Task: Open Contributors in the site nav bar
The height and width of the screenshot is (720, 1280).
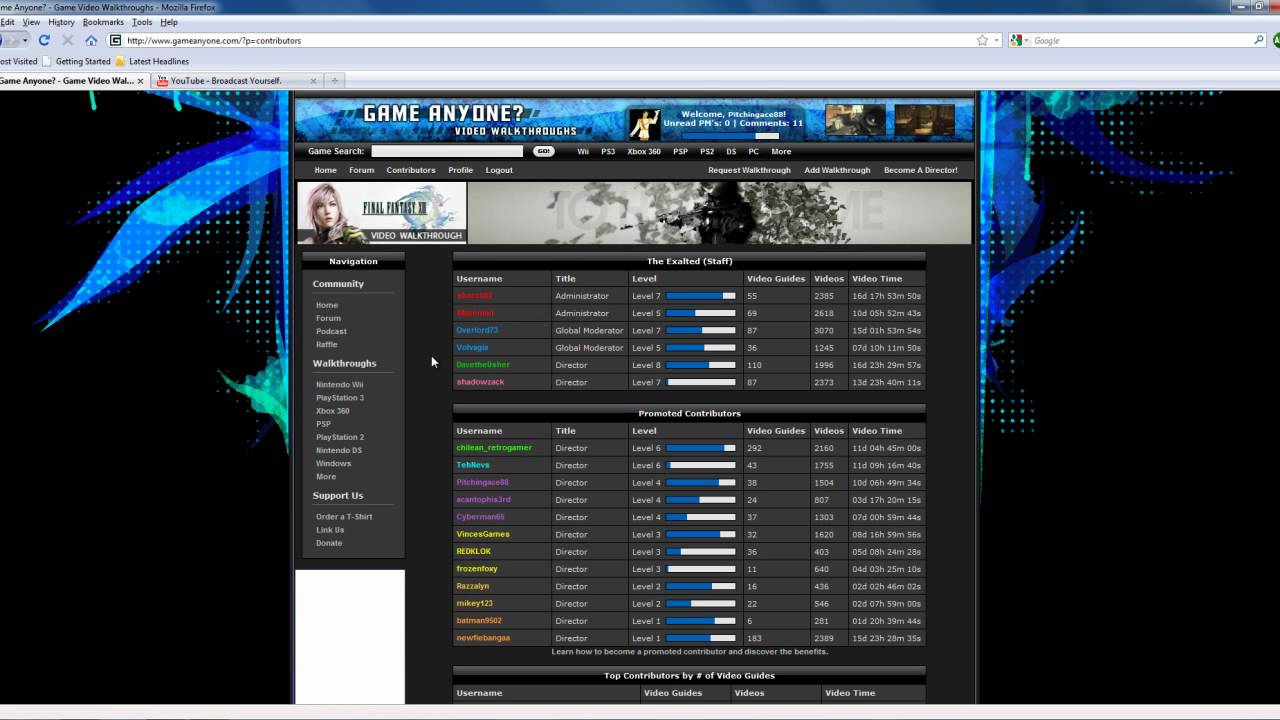Action: pyautogui.click(x=411, y=170)
